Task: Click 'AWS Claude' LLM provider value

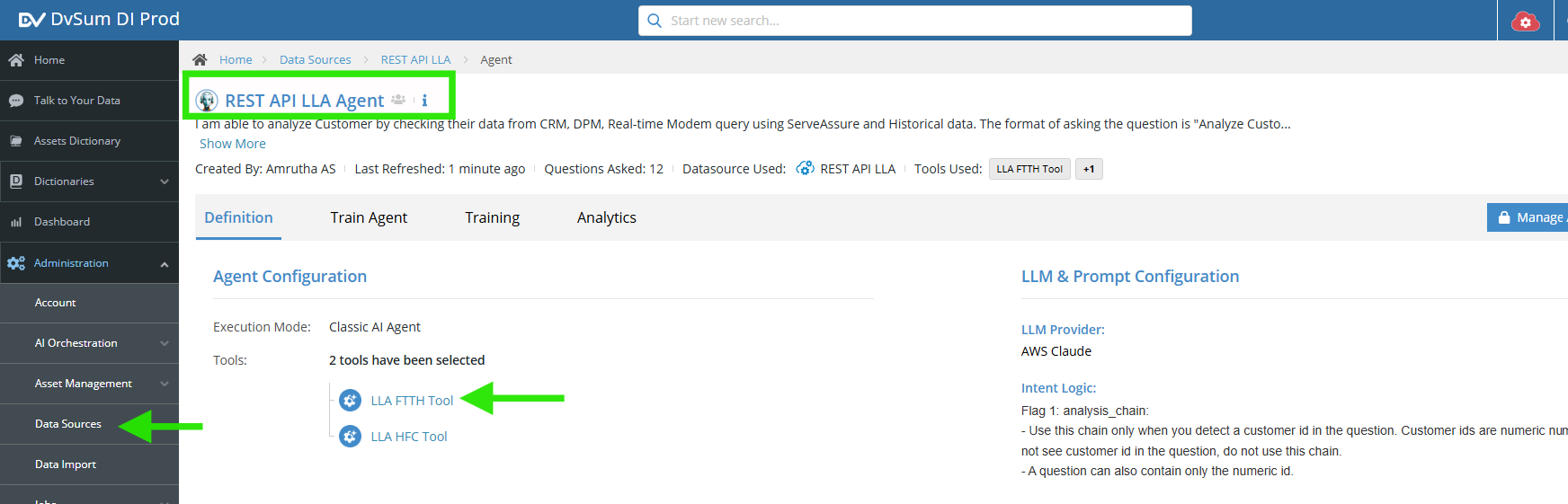Action: point(1056,351)
